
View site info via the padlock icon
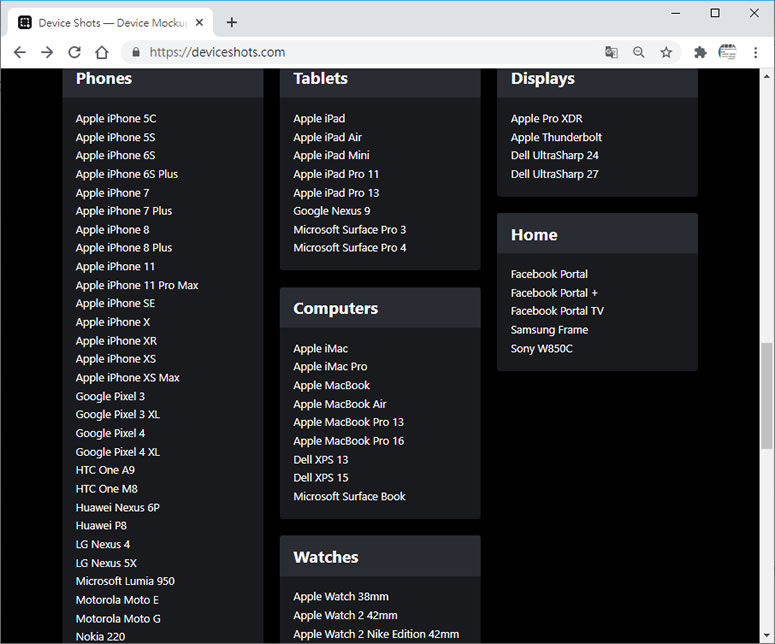pyautogui.click(x=136, y=52)
